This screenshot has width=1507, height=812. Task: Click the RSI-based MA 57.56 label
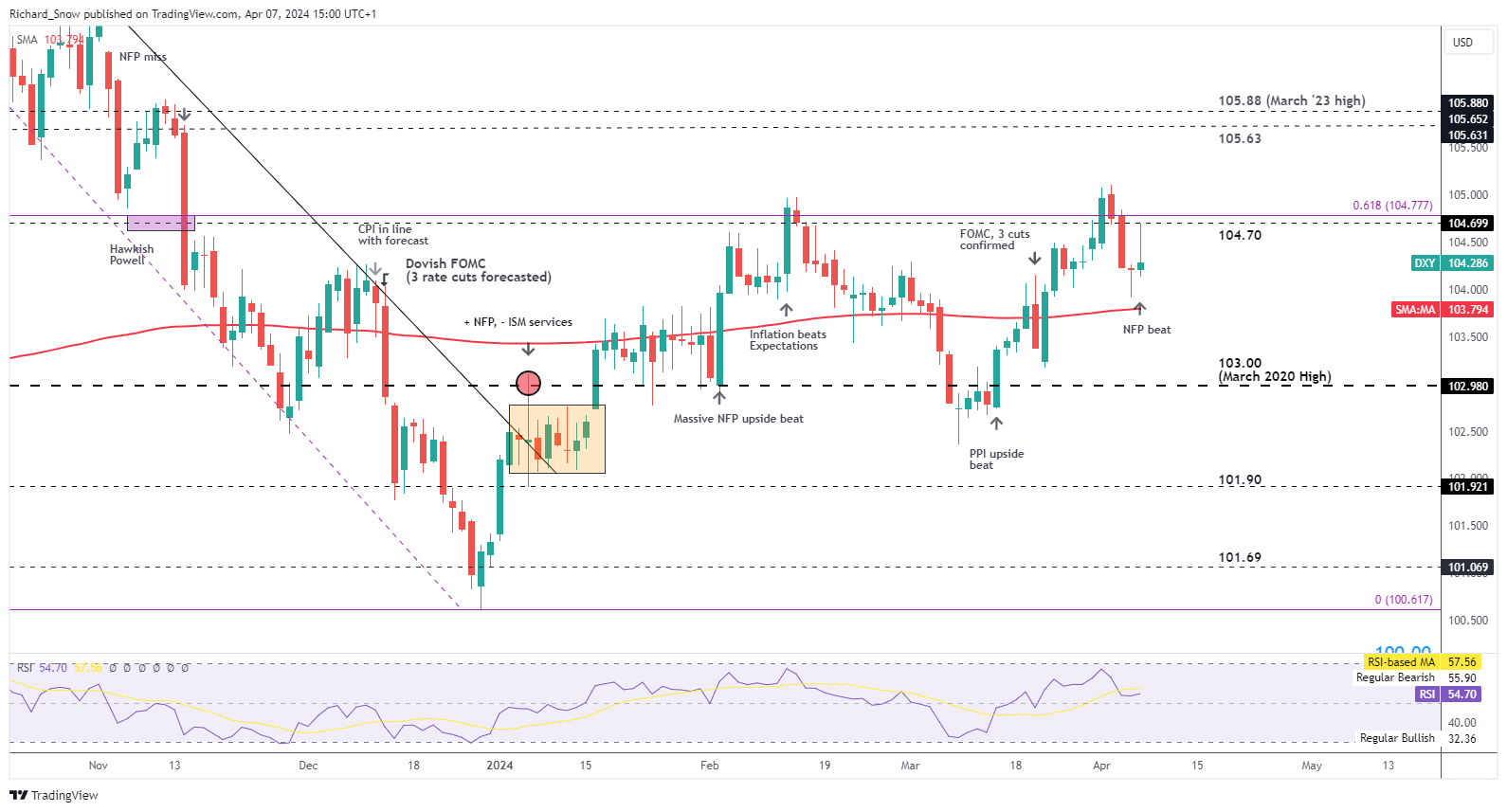point(1423,662)
